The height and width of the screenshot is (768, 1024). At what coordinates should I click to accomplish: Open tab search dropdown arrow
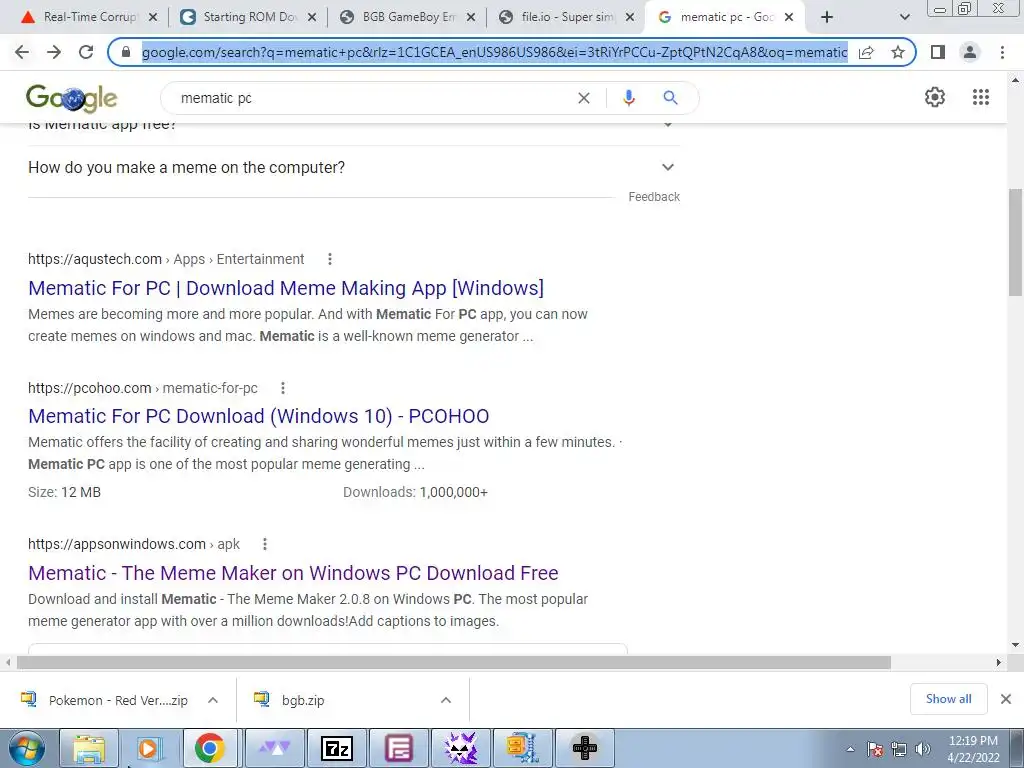click(x=904, y=17)
